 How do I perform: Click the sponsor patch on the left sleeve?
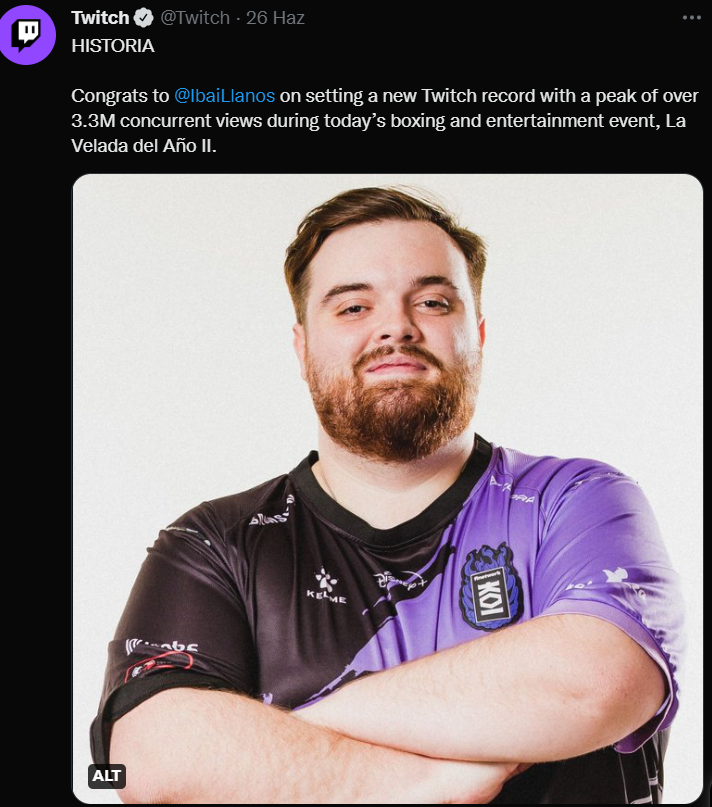(159, 659)
